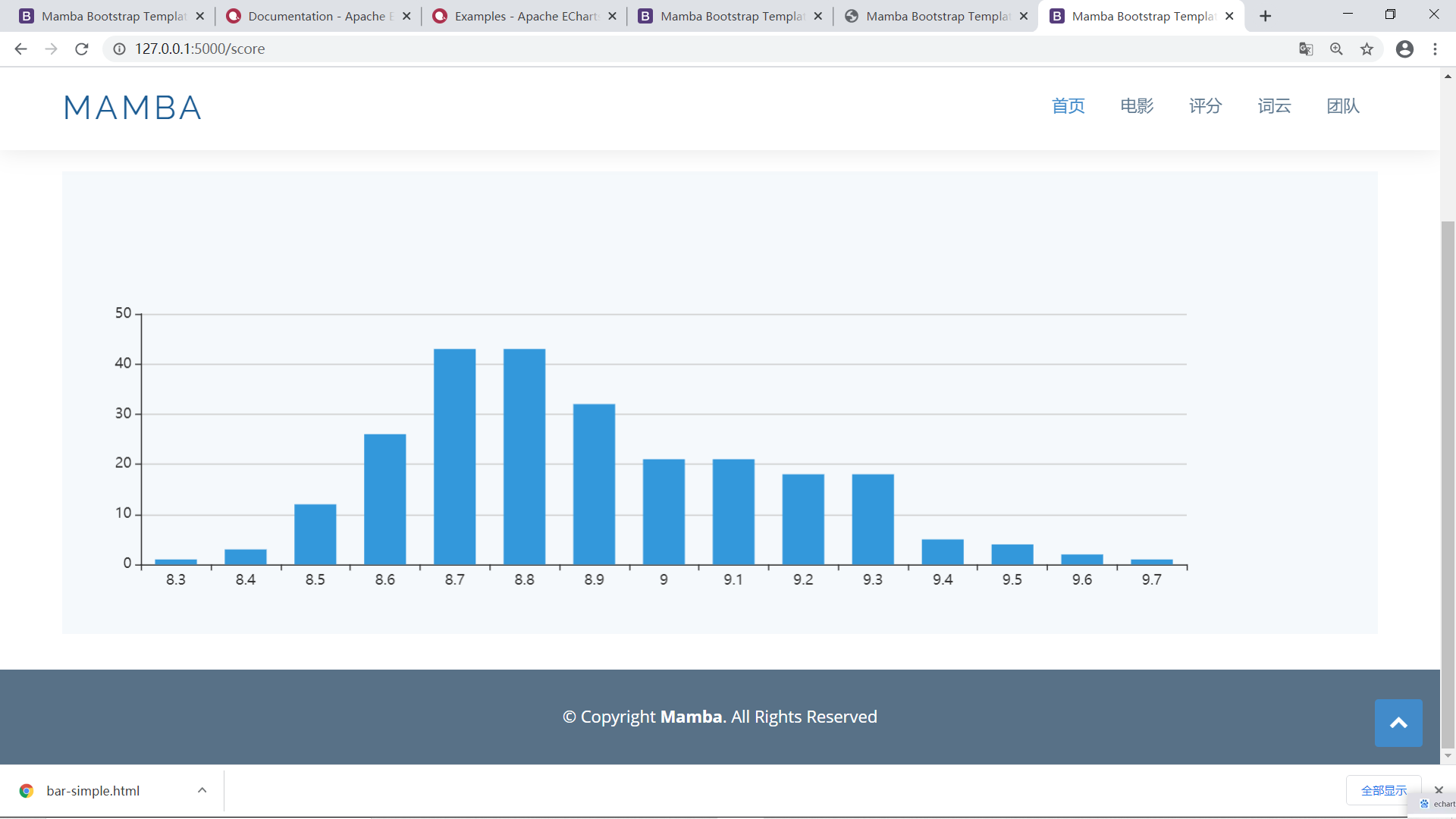Click the 8.7 score bar
The image size is (1456, 819).
pos(454,457)
